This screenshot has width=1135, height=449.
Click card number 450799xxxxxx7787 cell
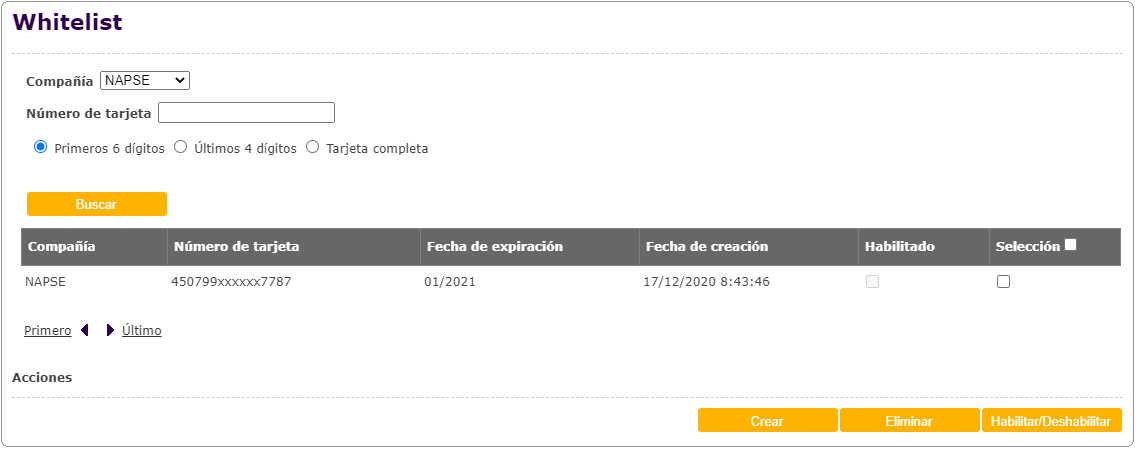[x=231, y=282]
